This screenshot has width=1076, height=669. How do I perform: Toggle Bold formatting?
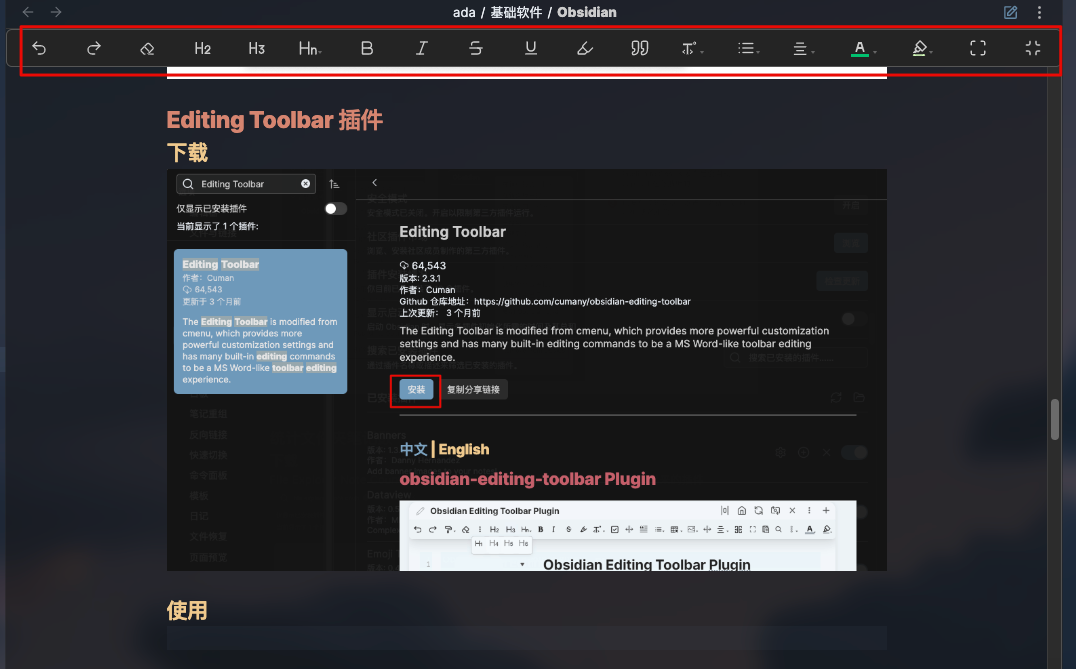366,47
